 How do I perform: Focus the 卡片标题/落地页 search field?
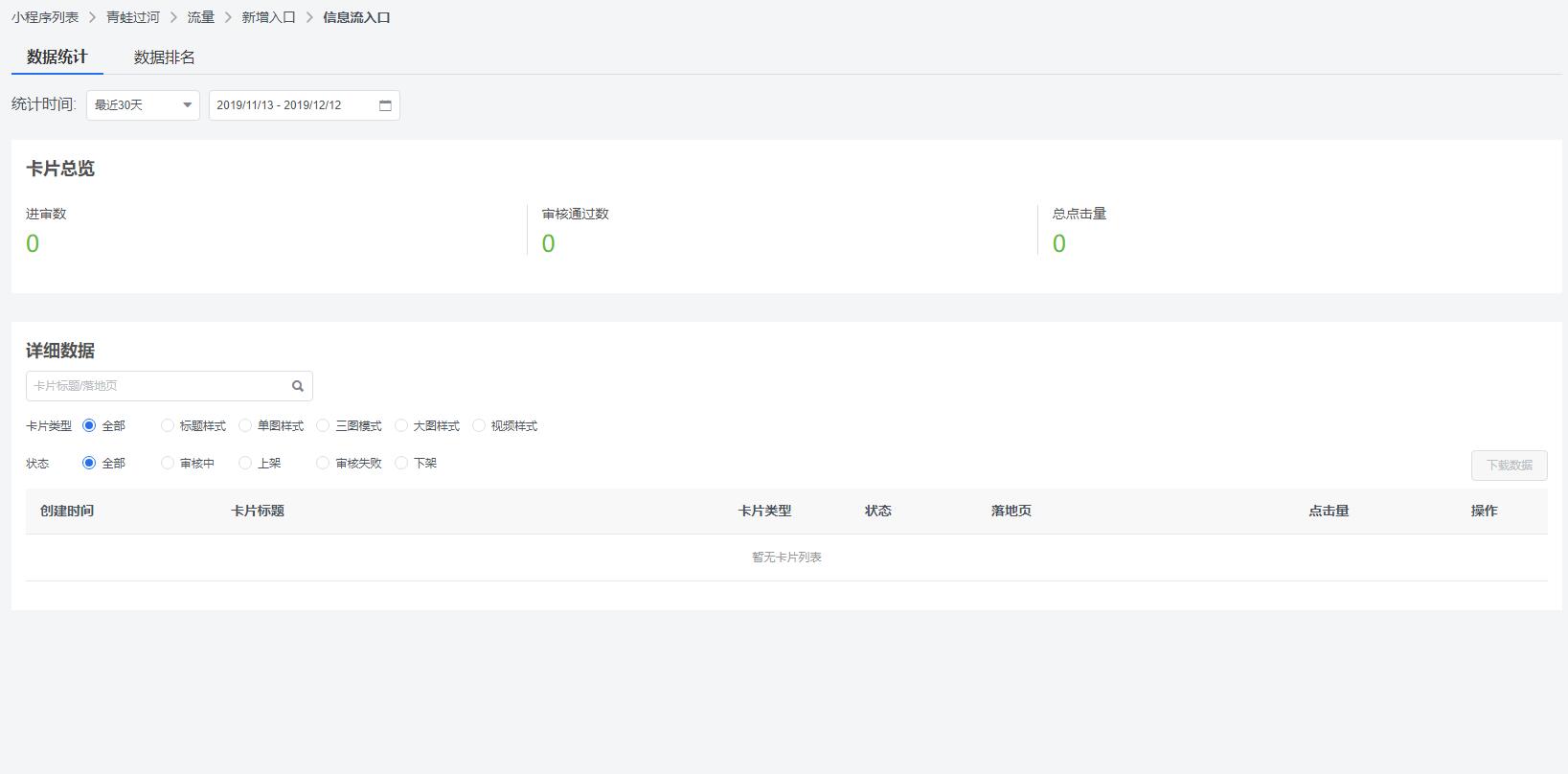158,386
